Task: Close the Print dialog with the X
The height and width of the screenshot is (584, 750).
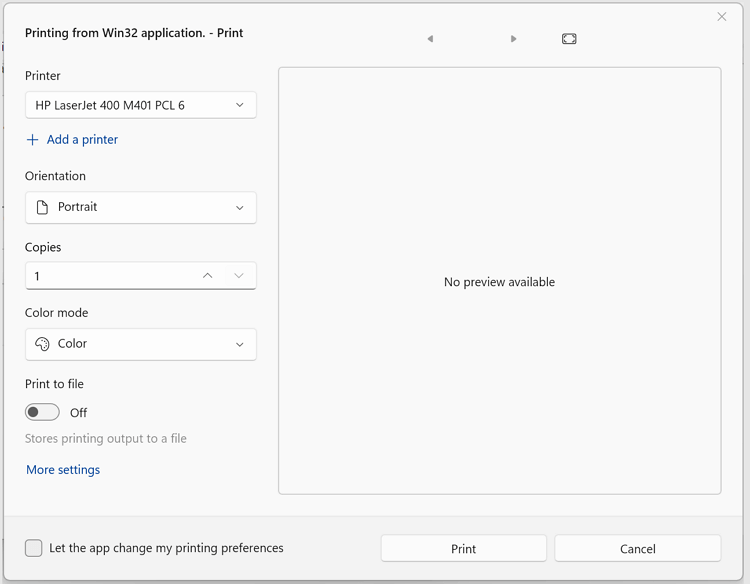Action: [722, 17]
